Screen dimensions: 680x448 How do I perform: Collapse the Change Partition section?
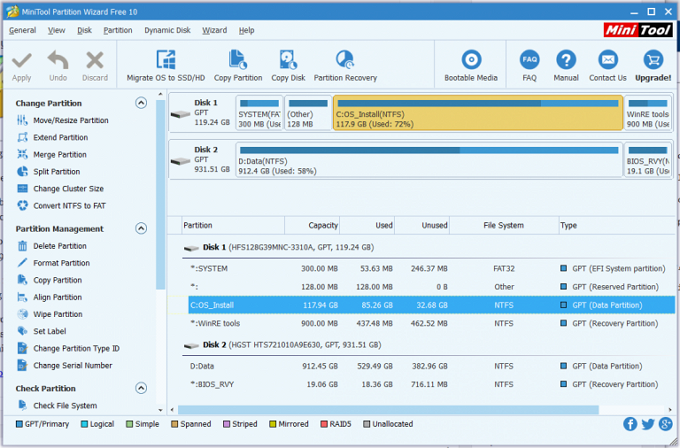pyautogui.click(x=141, y=103)
